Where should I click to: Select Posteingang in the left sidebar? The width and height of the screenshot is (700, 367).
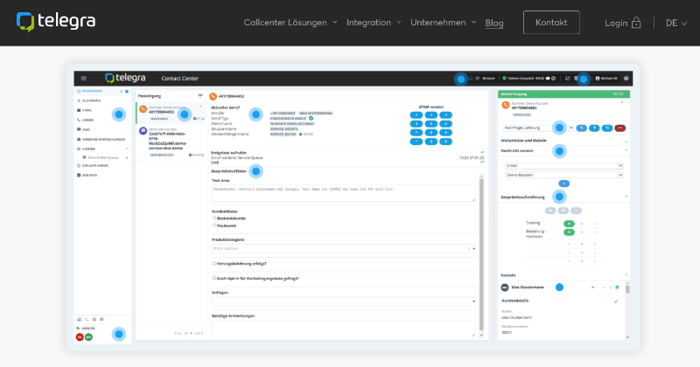(103, 91)
